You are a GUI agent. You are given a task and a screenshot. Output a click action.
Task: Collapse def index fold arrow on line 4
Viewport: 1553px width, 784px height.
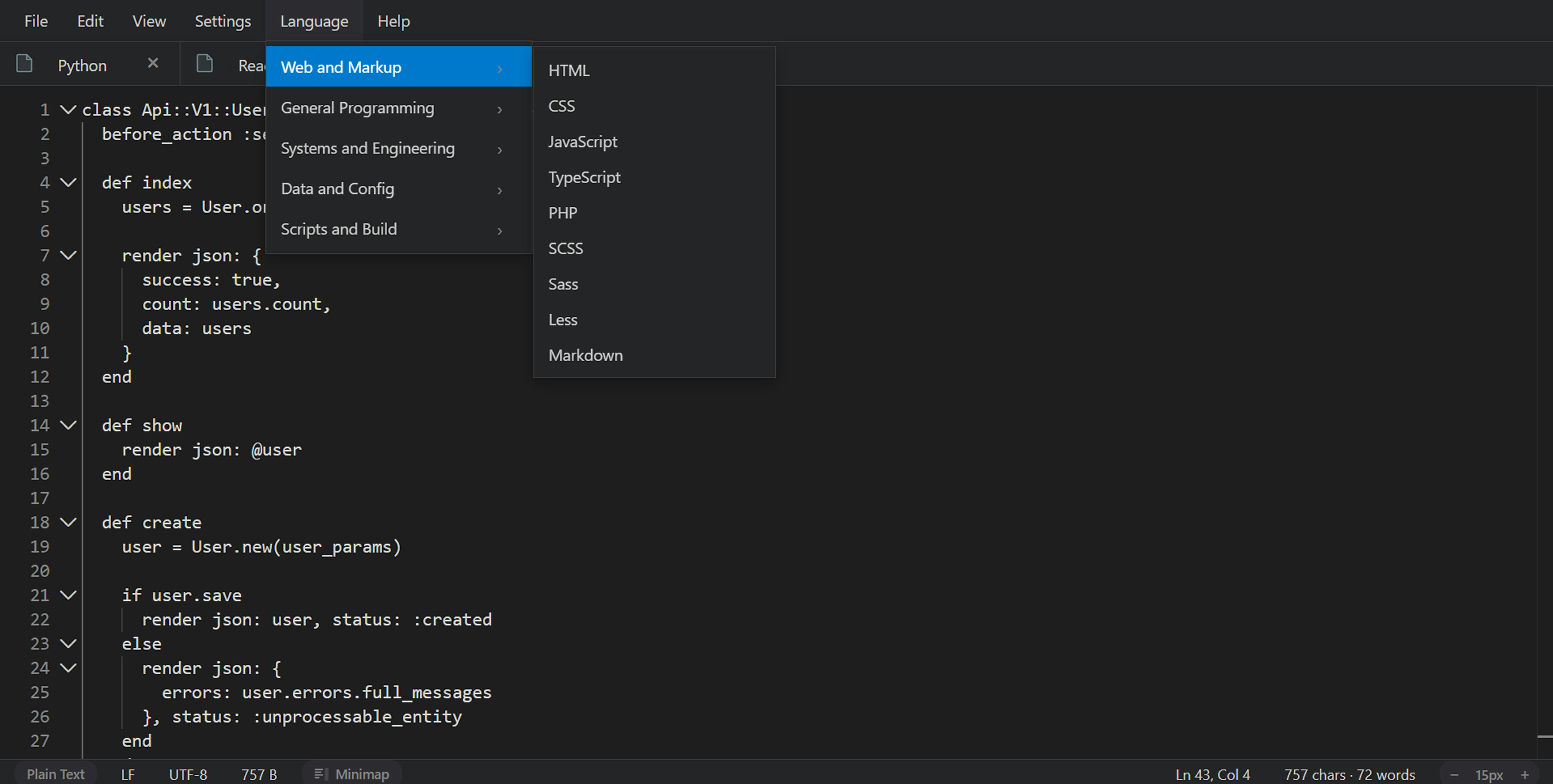[68, 182]
